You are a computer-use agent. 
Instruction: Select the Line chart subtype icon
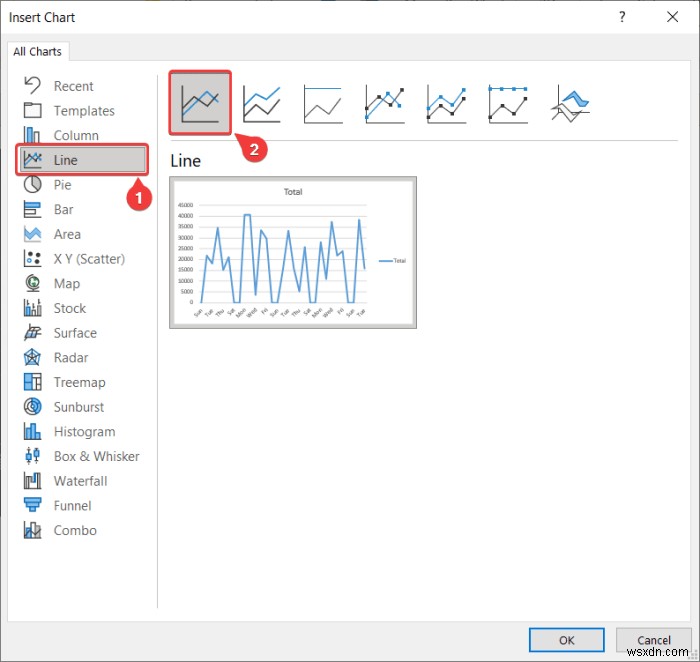click(x=200, y=103)
